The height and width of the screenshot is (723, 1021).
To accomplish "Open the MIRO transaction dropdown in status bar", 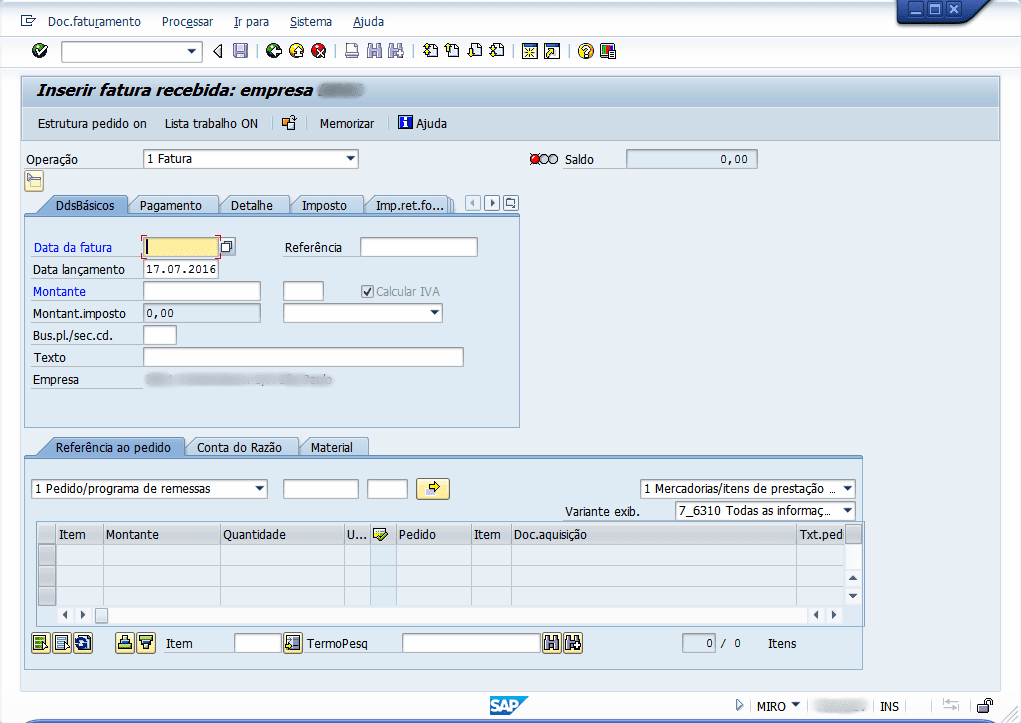I will point(795,705).
